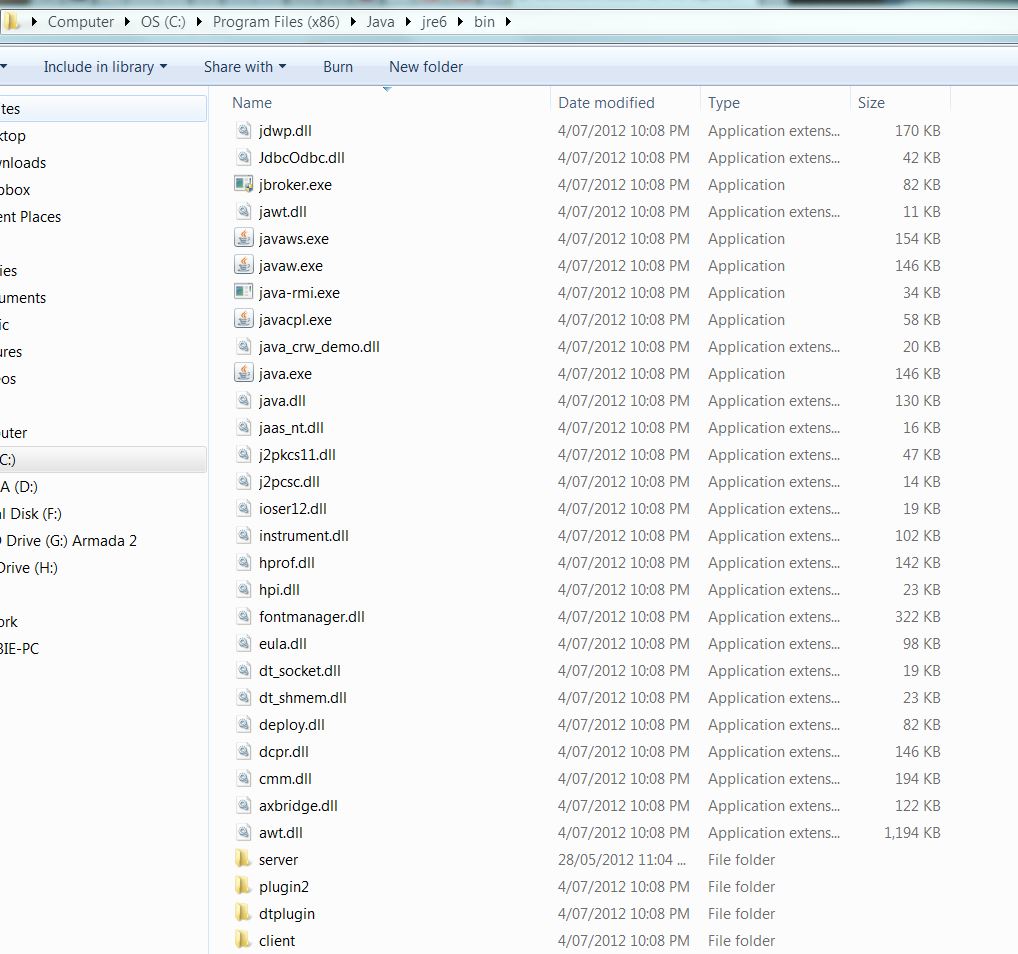1018x954 pixels.
Task: Click the New folder button
Action: tap(426, 67)
